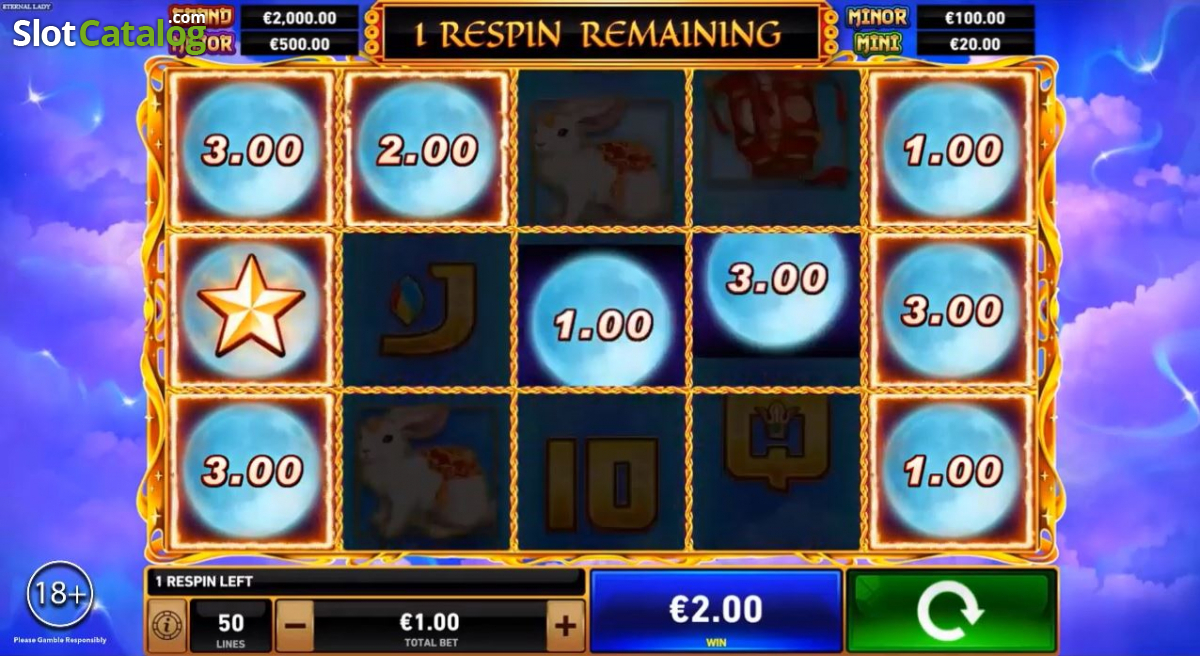The width and height of the screenshot is (1200, 656).
Task: Click the golden star moon symbol
Action: (x=251, y=307)
